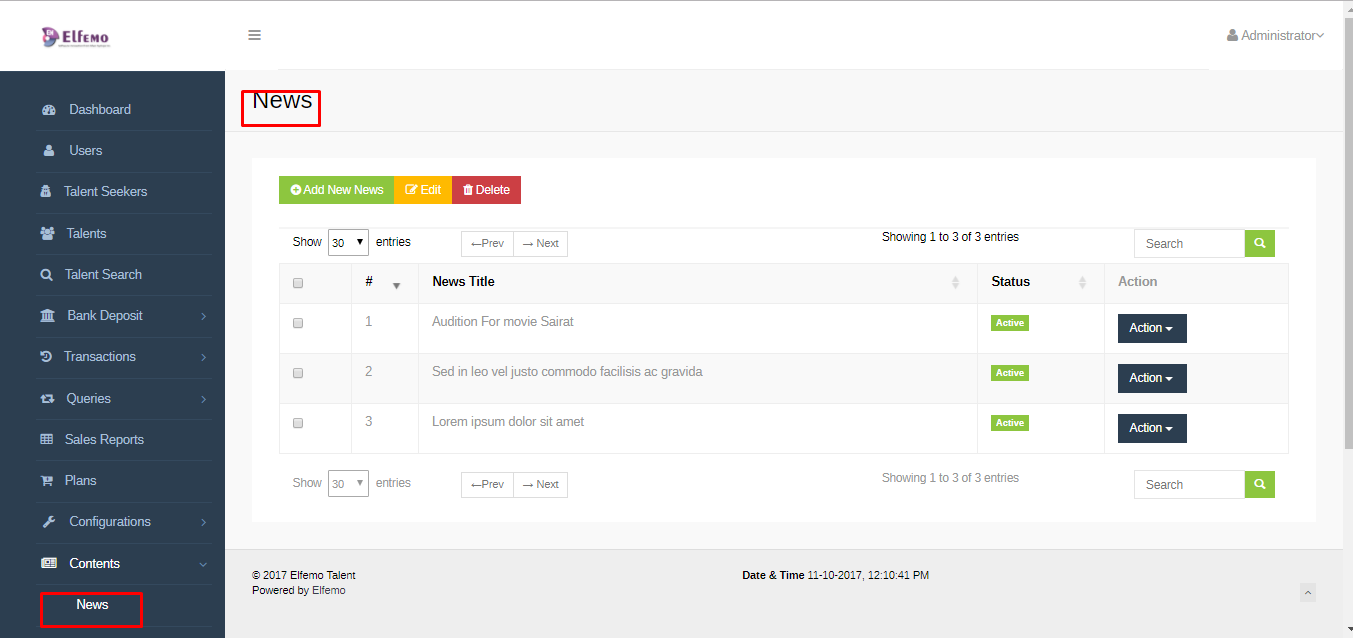
Task: Click the Administrator user icon
Action: [x=1232, y=35]
